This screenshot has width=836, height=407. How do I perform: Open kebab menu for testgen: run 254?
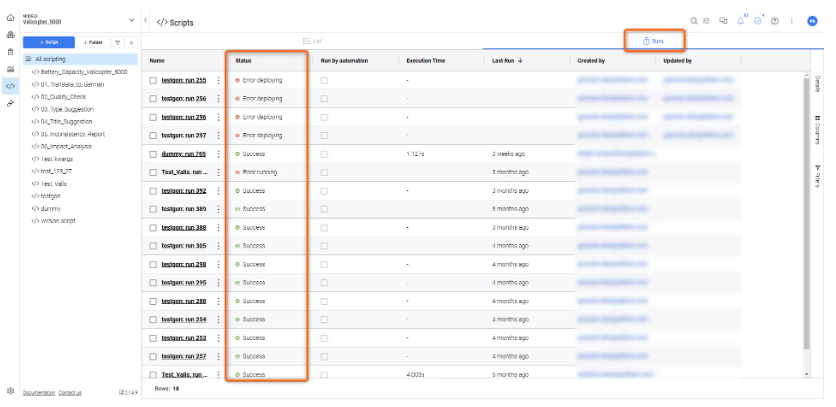click(218, 320)
